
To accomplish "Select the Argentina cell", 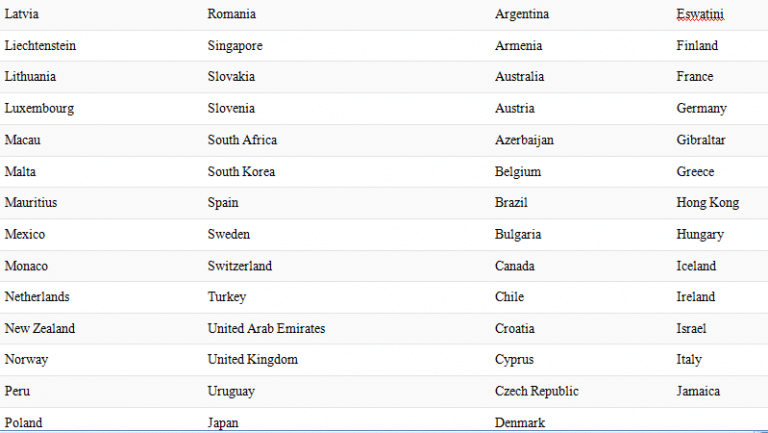I will [x=522, y=14].
